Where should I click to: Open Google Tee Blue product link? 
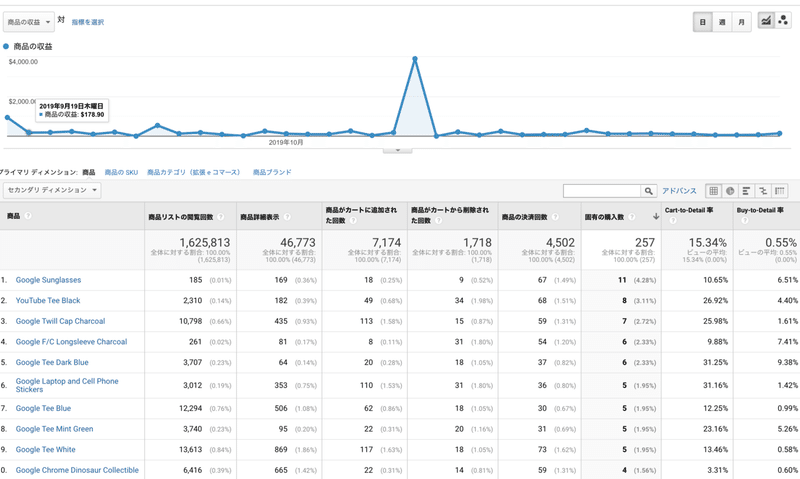(43, 408)
